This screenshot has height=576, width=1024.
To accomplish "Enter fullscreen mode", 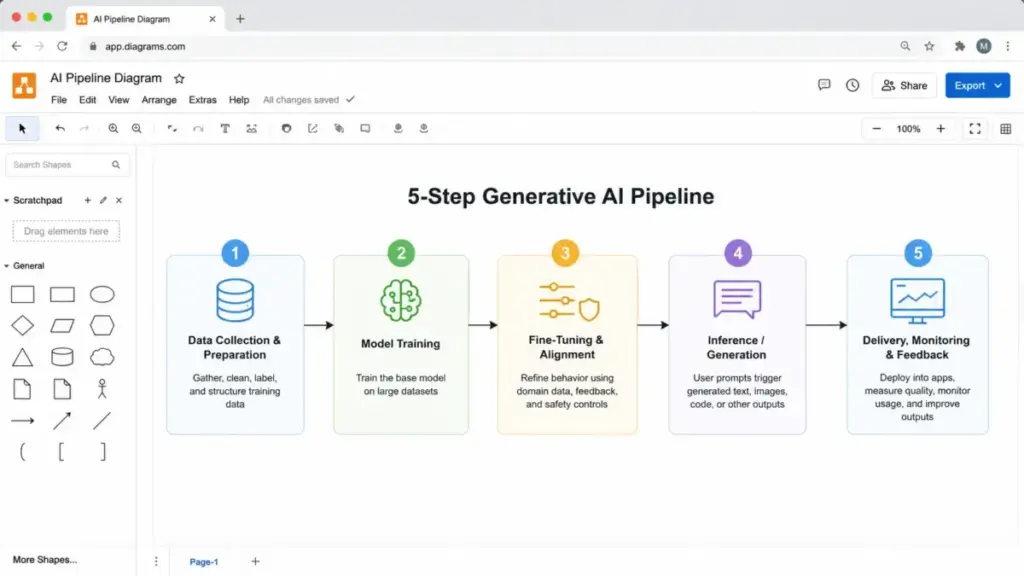I will pos(974,129).
